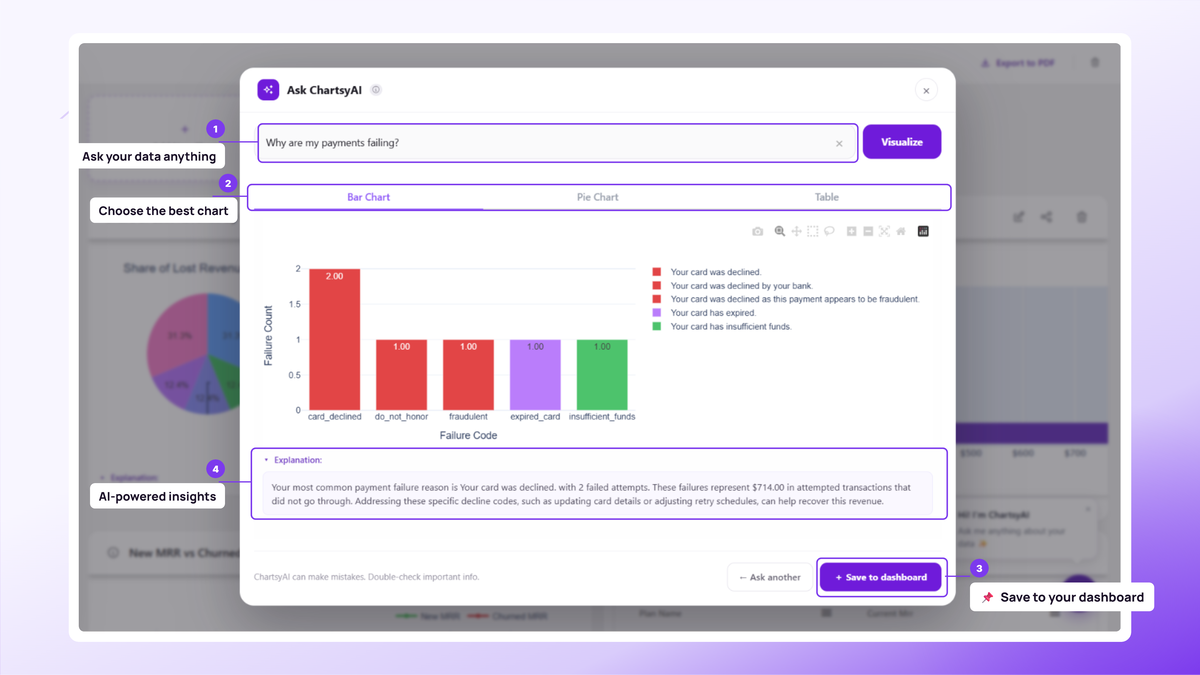Toggle legend entry 'Your card has insufficient funds.'
The height and width of the screenshot is (675, 1200).
(722, 326)
